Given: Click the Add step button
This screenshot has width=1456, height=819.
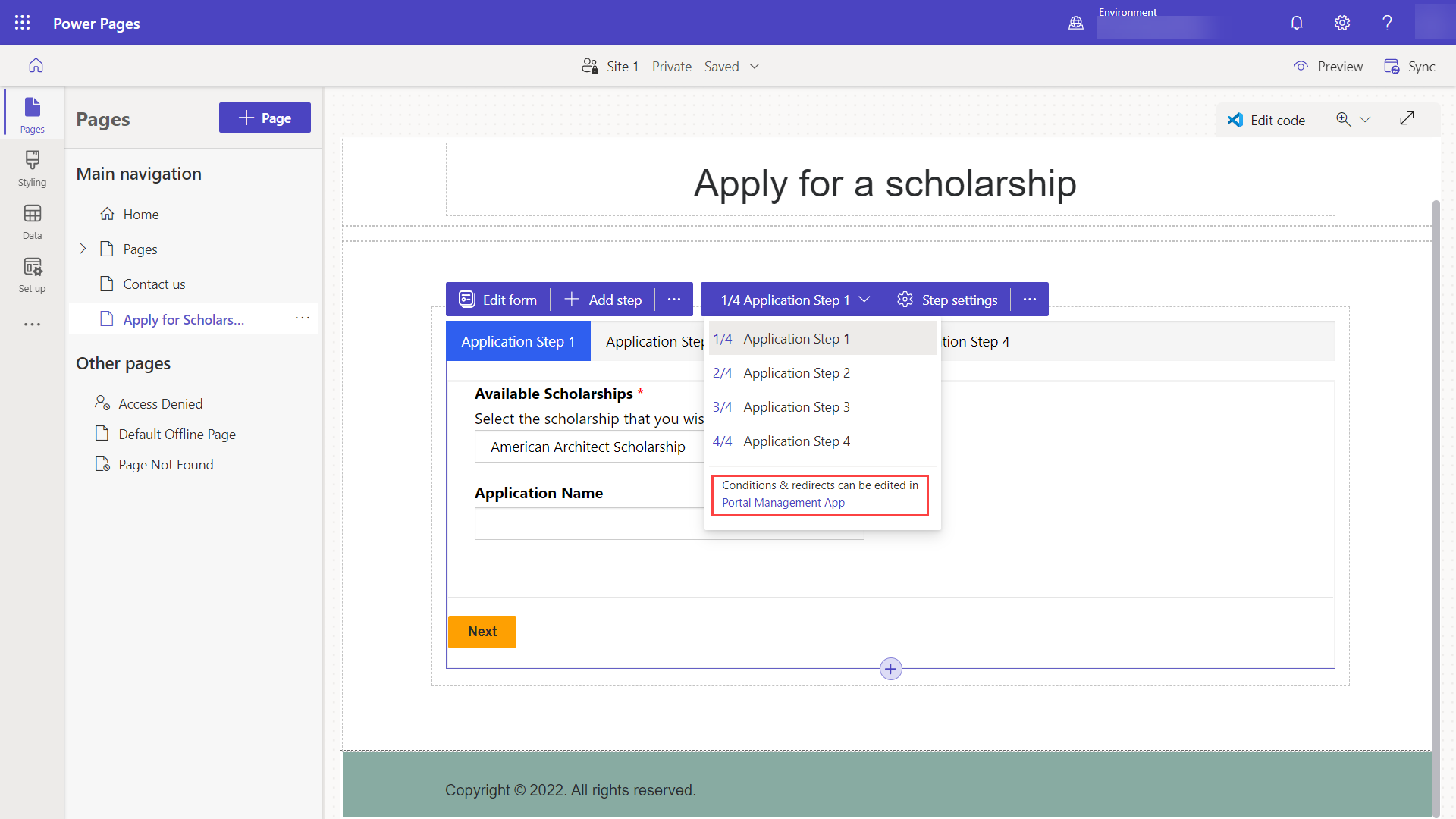Looking at the screenshot, I should [x=603, y=300].
